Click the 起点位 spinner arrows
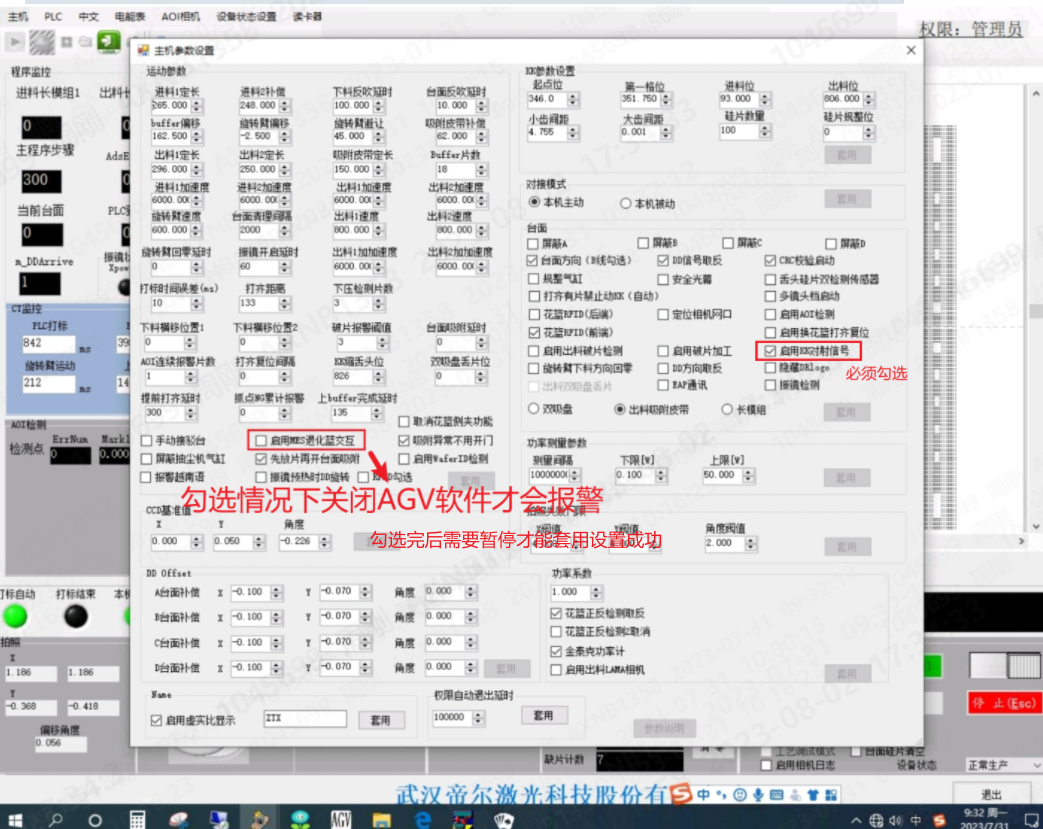The height and width of the screenshot is (829, 1043). click(573, 100)
